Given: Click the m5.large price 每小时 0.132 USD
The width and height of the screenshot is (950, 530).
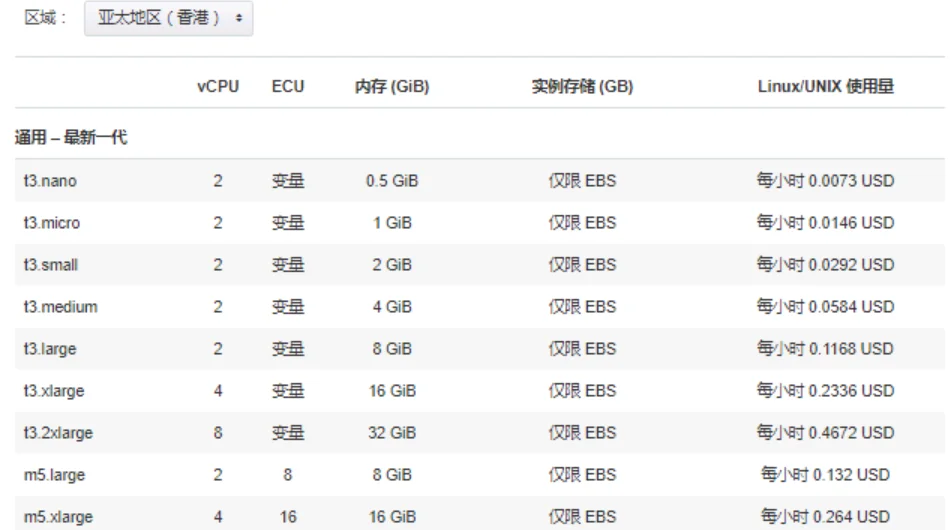Looking at the screenshot, I should click(x=825, y=475).
